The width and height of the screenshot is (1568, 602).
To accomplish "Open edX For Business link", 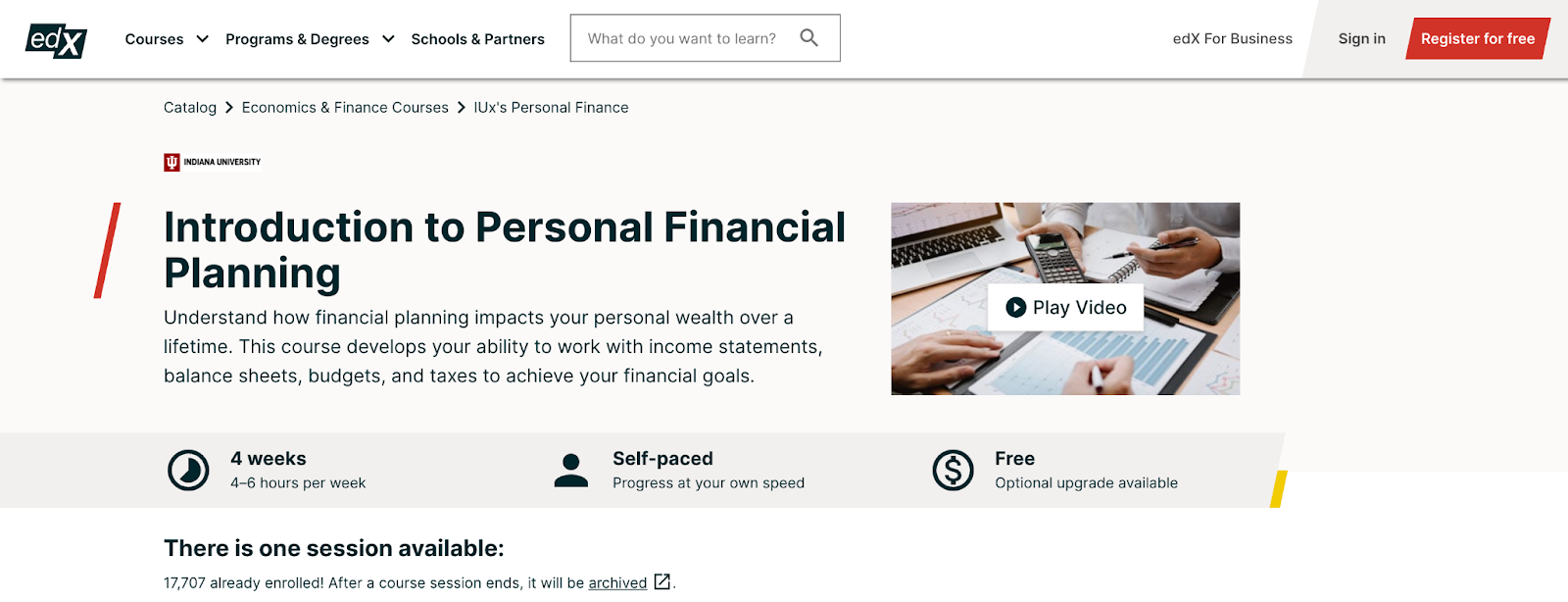I will tap(1233, 38).
